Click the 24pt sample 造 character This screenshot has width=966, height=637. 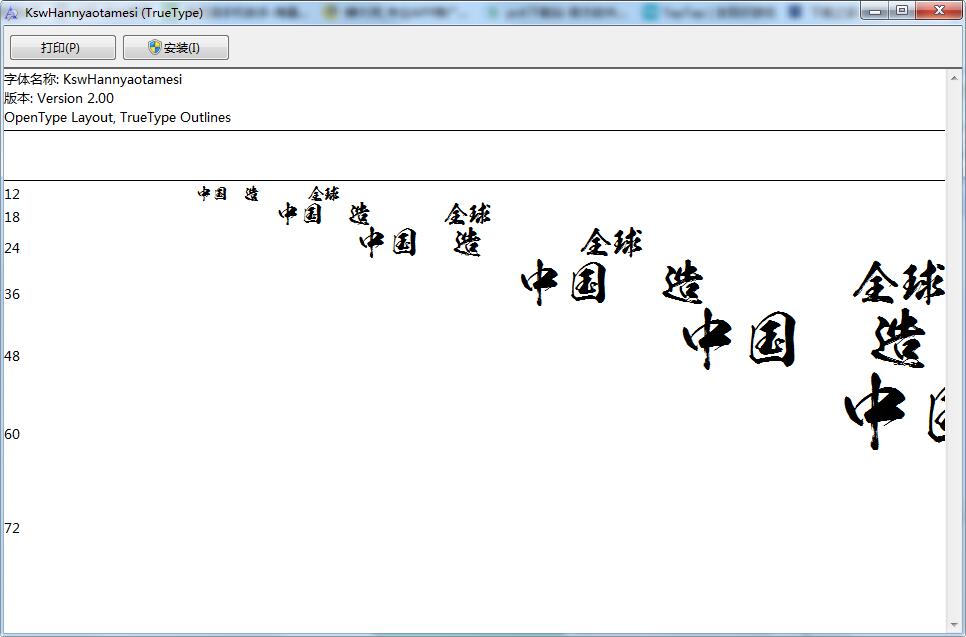[x=467, y=242]
